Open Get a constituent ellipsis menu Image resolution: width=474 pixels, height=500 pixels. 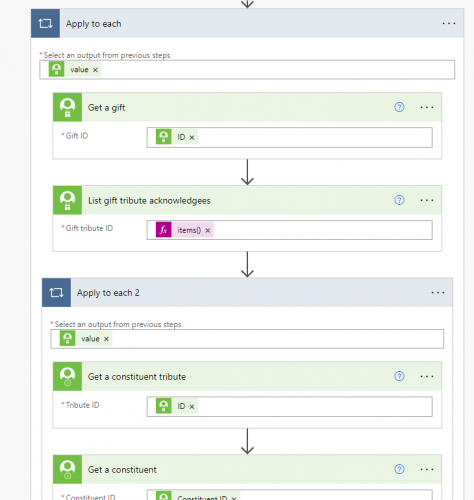pos(427,469)
